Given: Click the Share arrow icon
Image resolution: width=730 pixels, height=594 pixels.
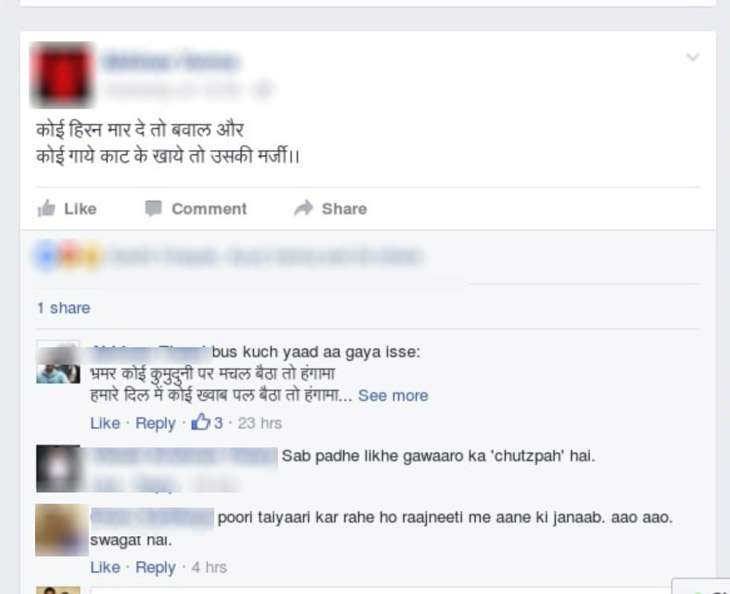Looking at the screenshot, I should coord(304,208).
